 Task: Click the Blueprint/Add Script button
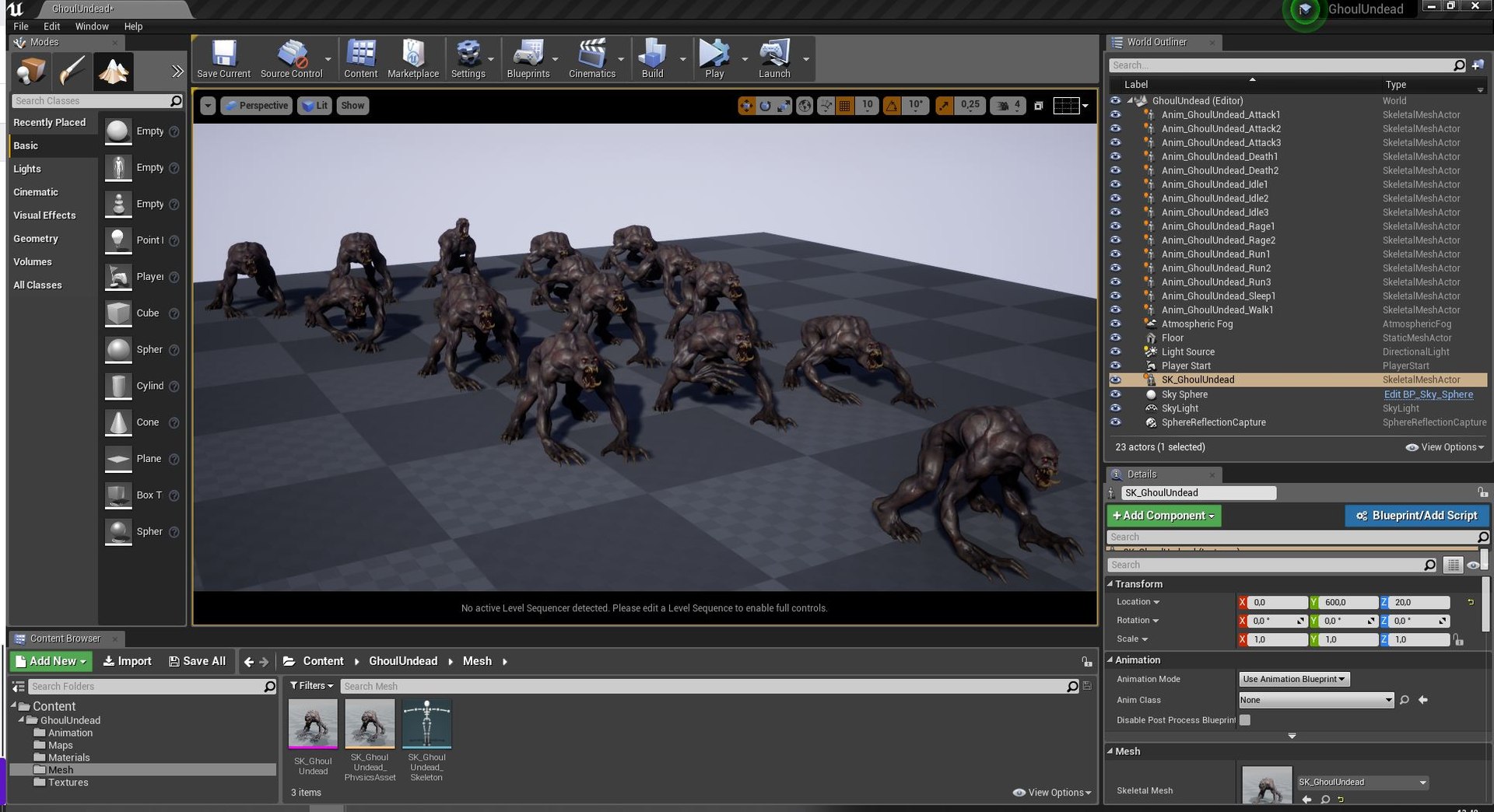1417,516
